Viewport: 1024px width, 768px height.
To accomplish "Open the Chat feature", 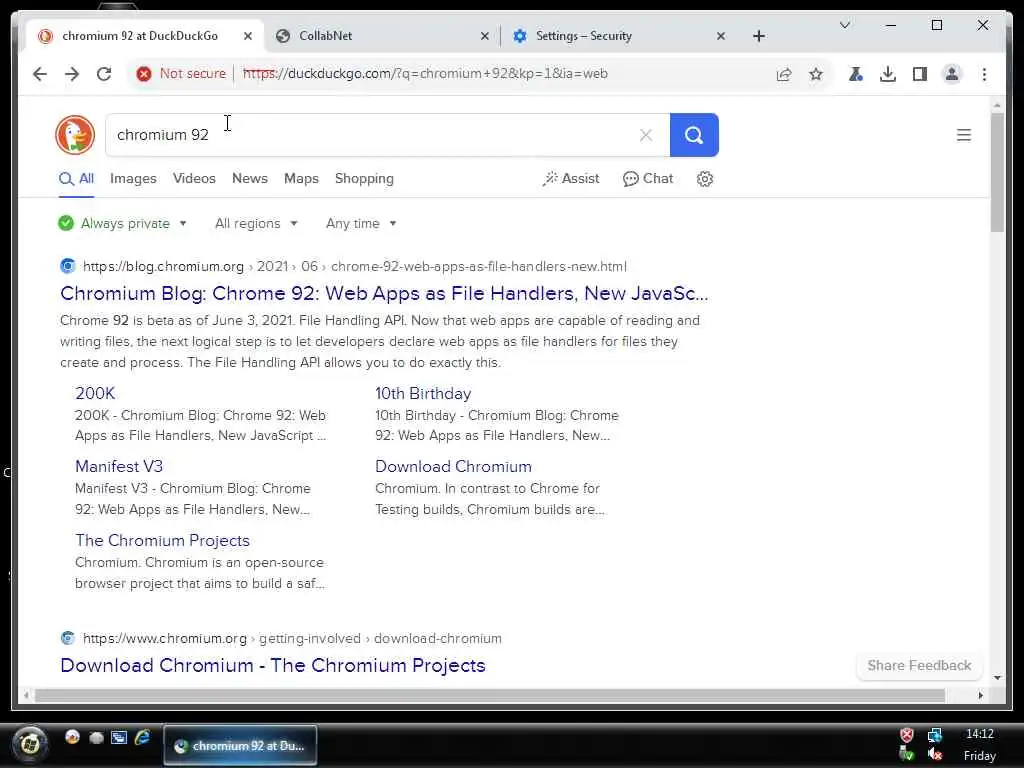I will pyautogui.click(x=648, y=179).
